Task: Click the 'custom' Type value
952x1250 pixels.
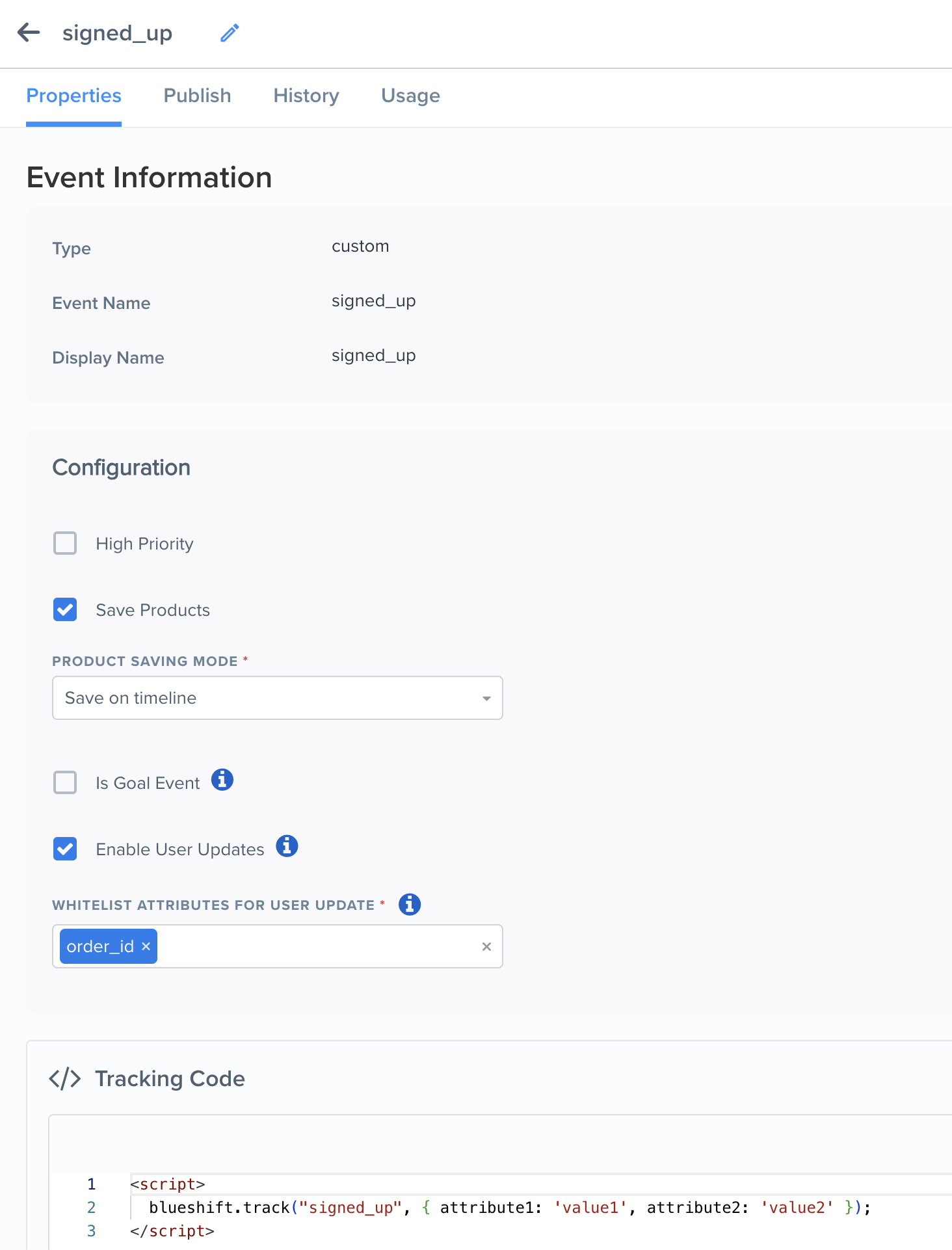Action: tap(360, 246)
